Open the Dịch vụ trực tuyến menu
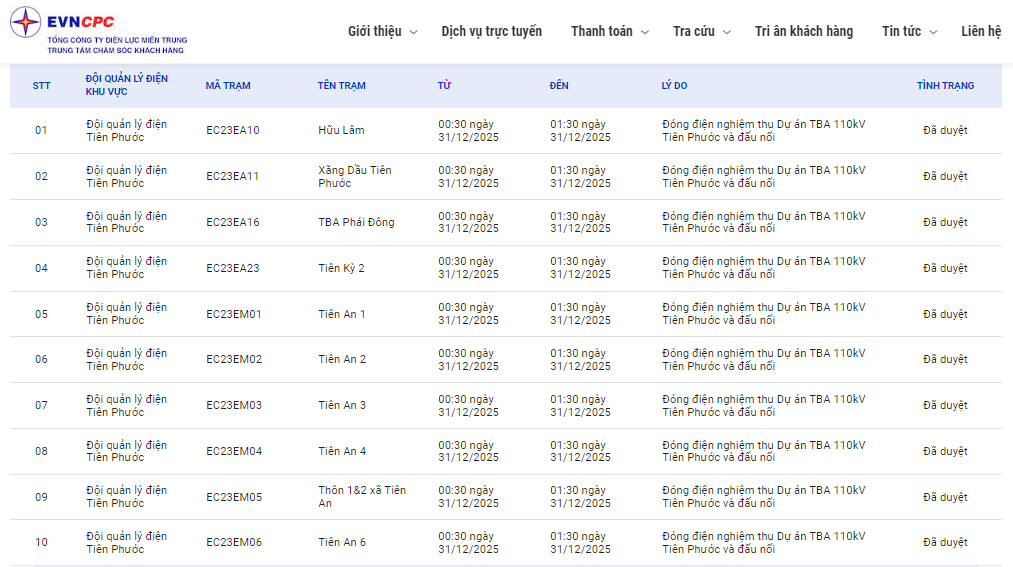This screenshot has width=1013, height=567. [491, 31]
